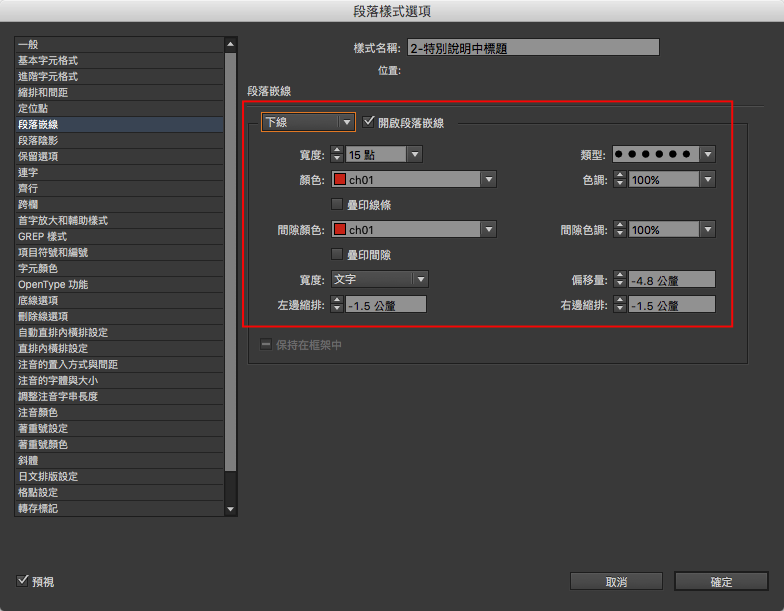Click the 偏移量 -4.8 公釐 field
This screenshot has width=784, height=611.
click(x=672, y=279)
